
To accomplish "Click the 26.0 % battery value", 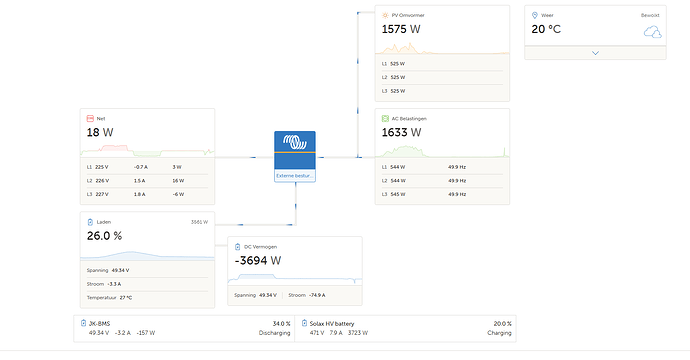I will pos(104,236).
